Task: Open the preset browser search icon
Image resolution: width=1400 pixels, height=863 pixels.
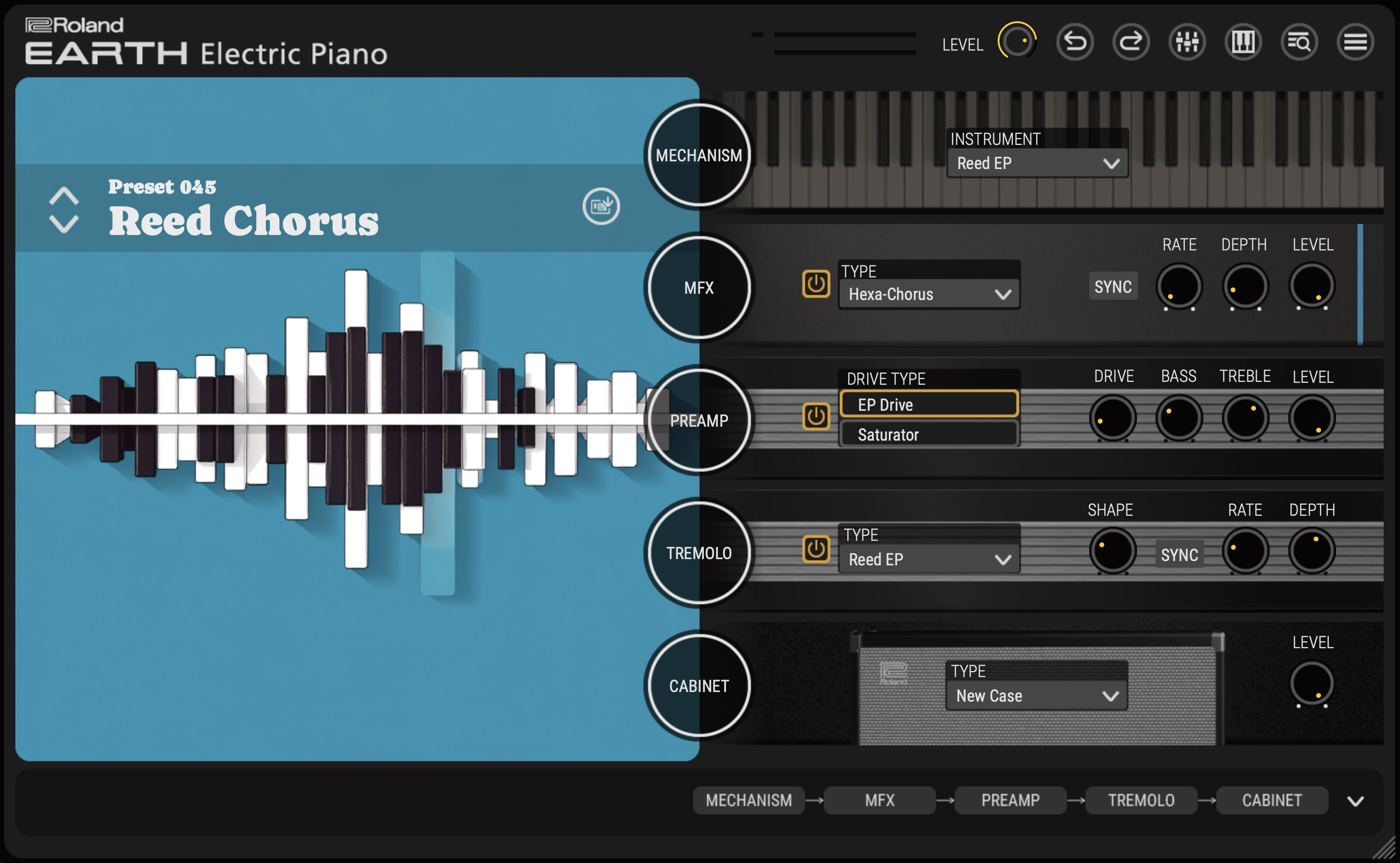Action: click(x=1299, y=42)
